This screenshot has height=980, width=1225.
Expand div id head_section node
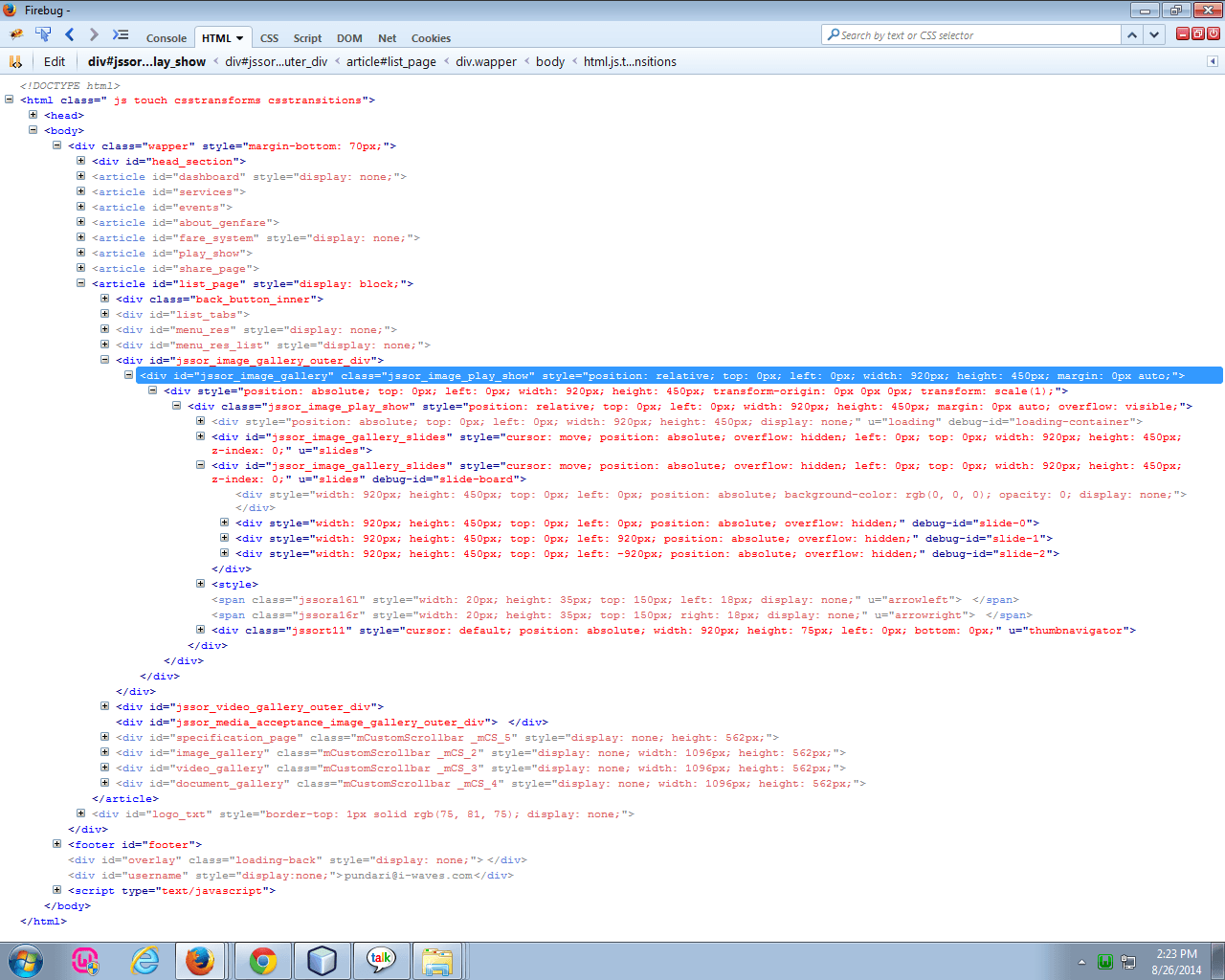coord(80,161)
